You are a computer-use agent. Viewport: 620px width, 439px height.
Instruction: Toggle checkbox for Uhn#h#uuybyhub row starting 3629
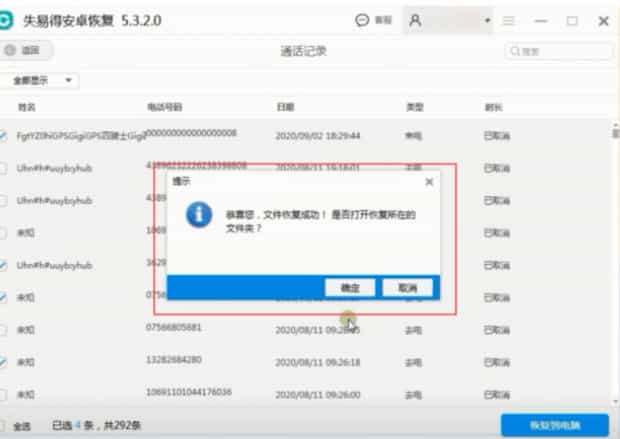coord(3,265)
